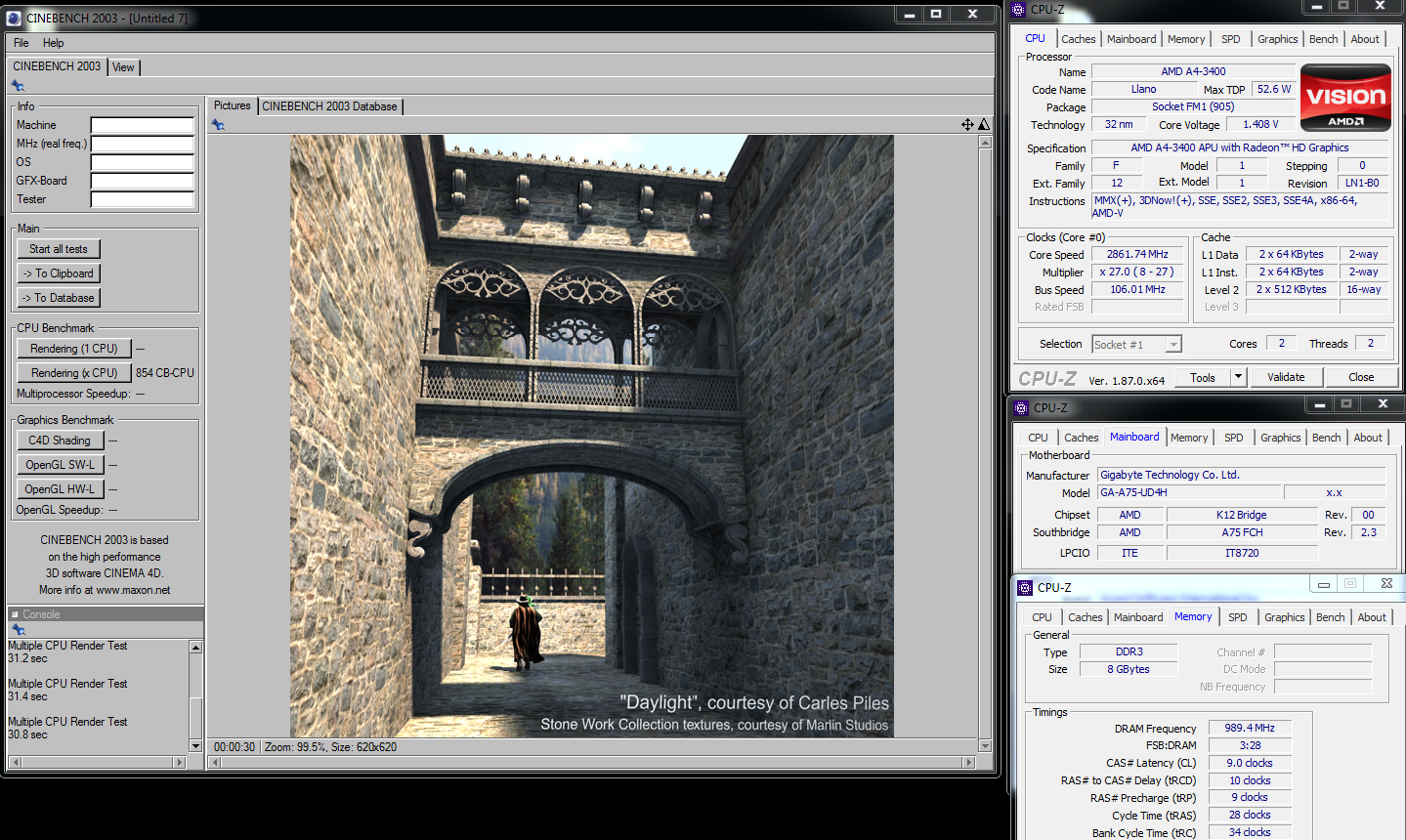
Task: Click the Bus Speed 106.01 MHz value
Action: (x=1137, y=289)
